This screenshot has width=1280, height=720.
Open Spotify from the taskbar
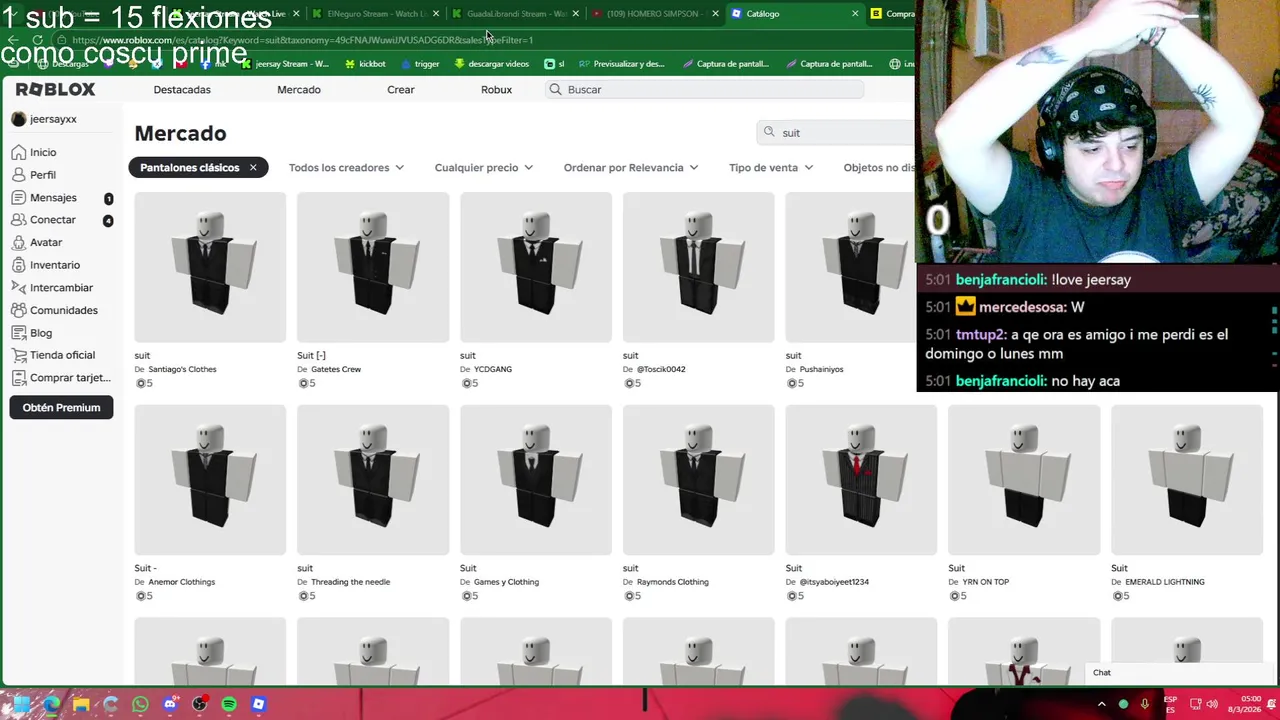(x=229, y=704)
